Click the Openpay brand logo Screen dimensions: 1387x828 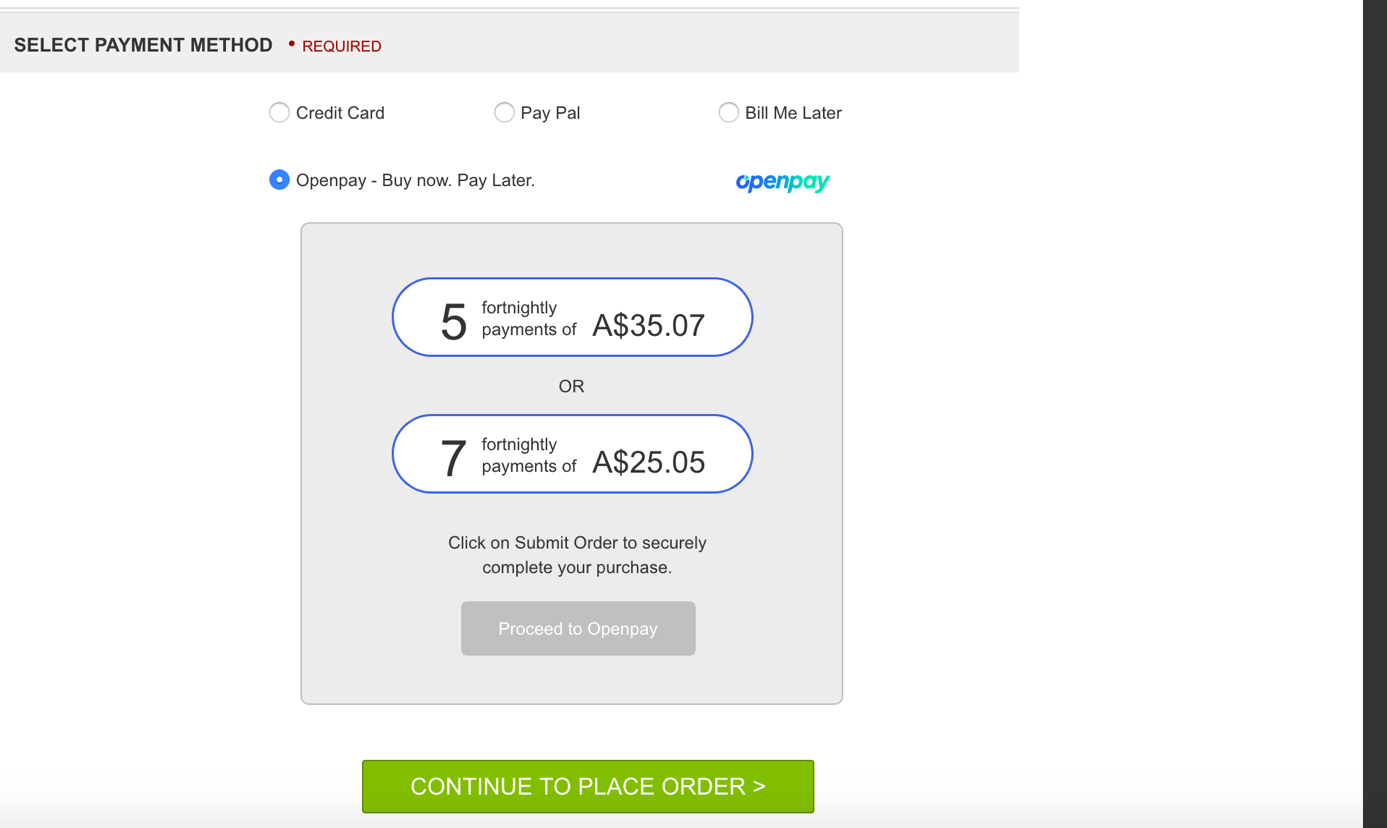click(782, 182)
